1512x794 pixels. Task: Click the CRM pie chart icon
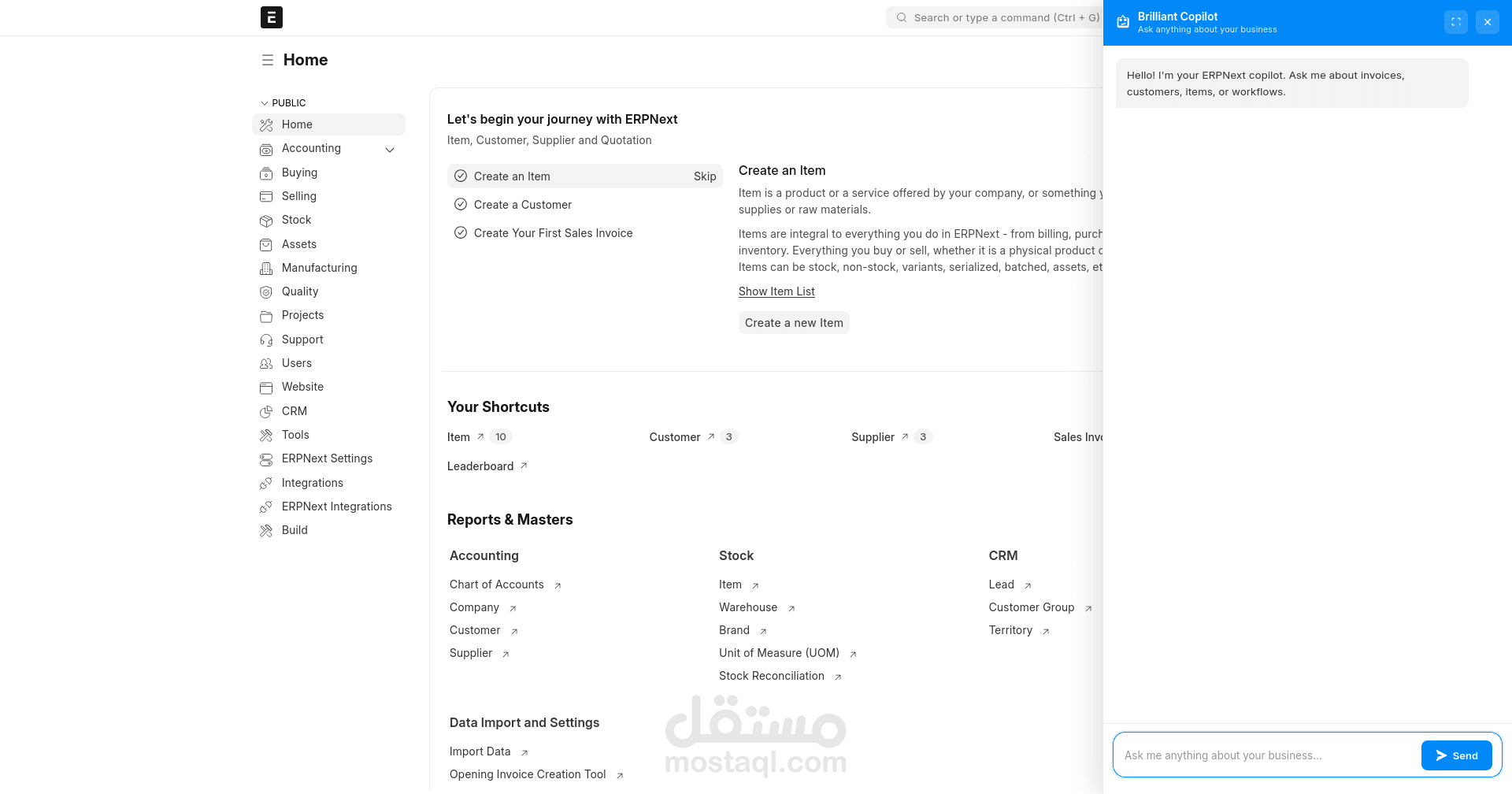[266, 411]
